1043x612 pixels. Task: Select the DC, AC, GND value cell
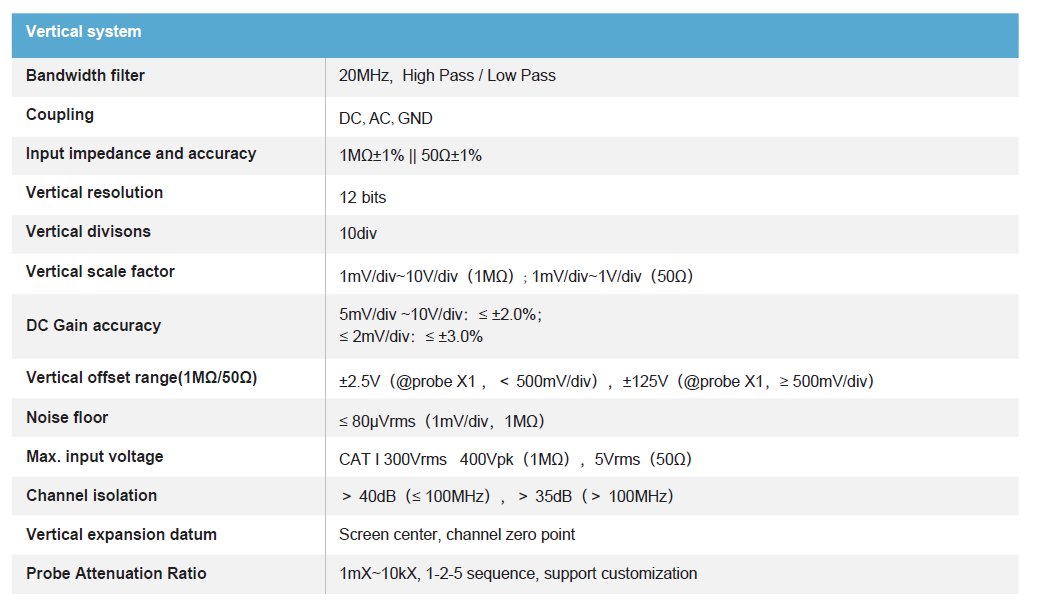[x=386, y=118]
